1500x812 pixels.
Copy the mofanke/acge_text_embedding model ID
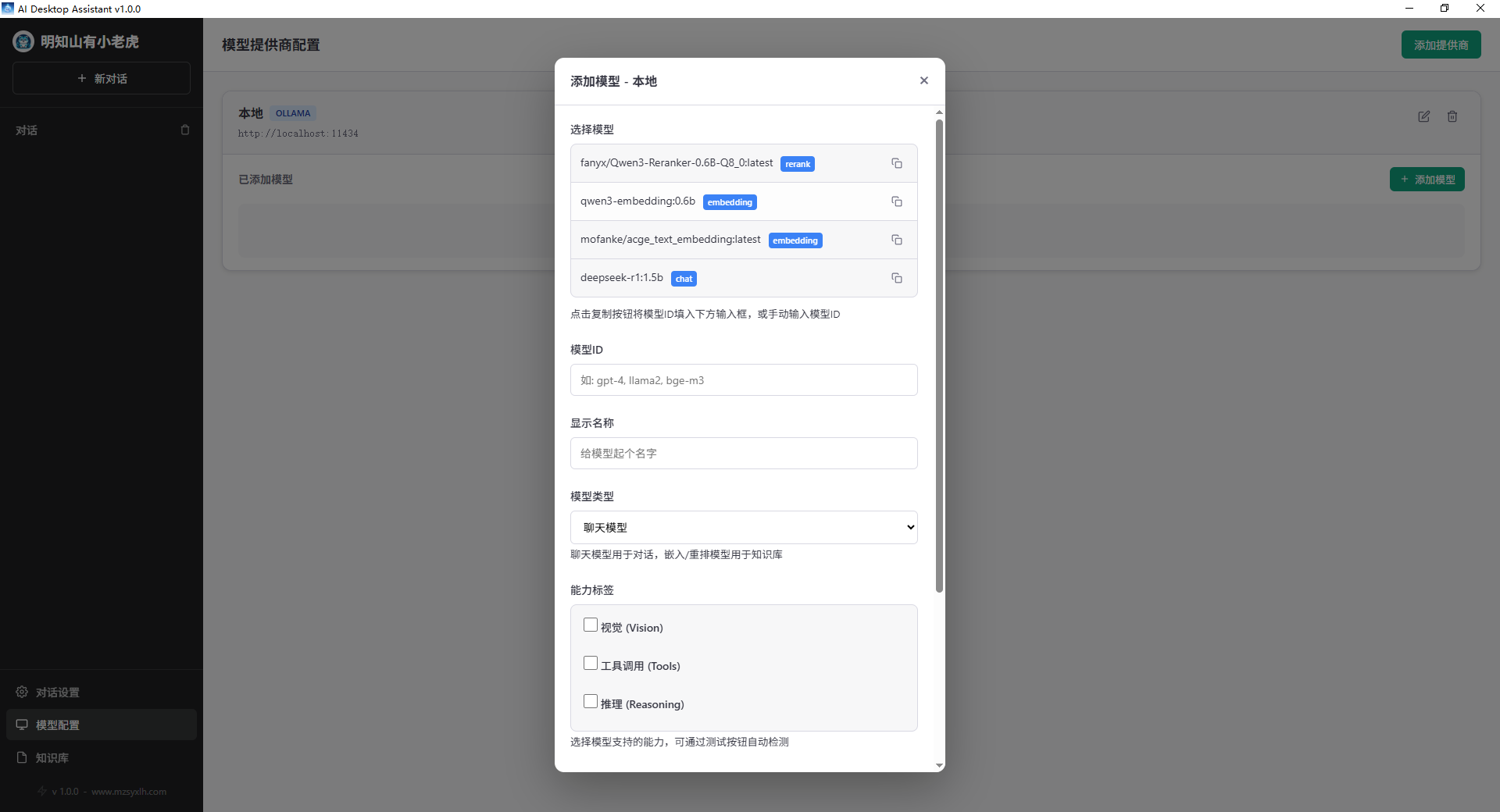coord(897,240)
